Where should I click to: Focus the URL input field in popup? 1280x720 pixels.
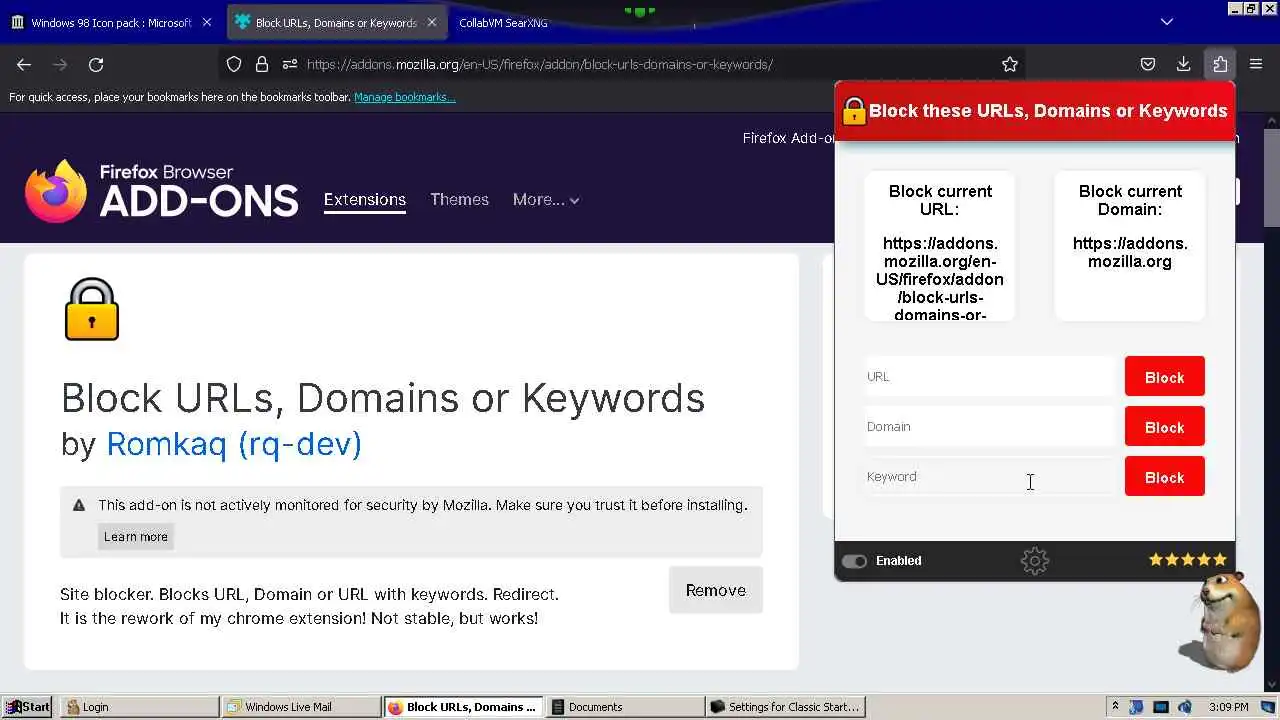[x=990, y=377]
